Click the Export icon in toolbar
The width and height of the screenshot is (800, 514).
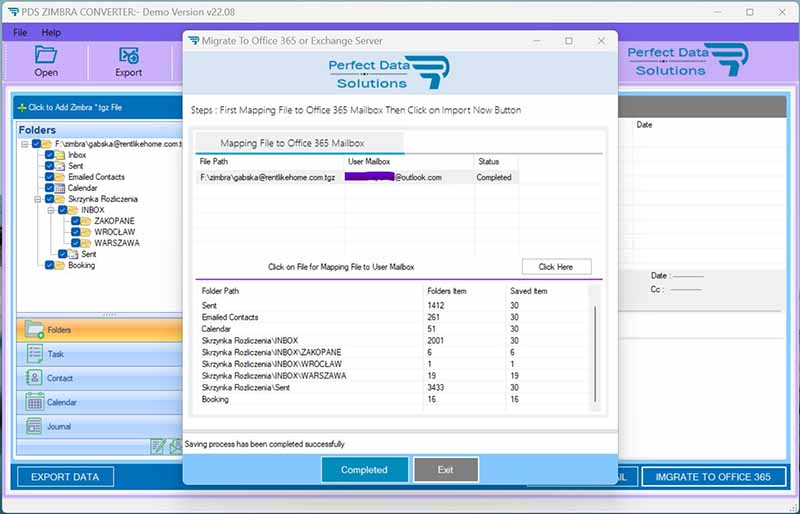point(129,55)
